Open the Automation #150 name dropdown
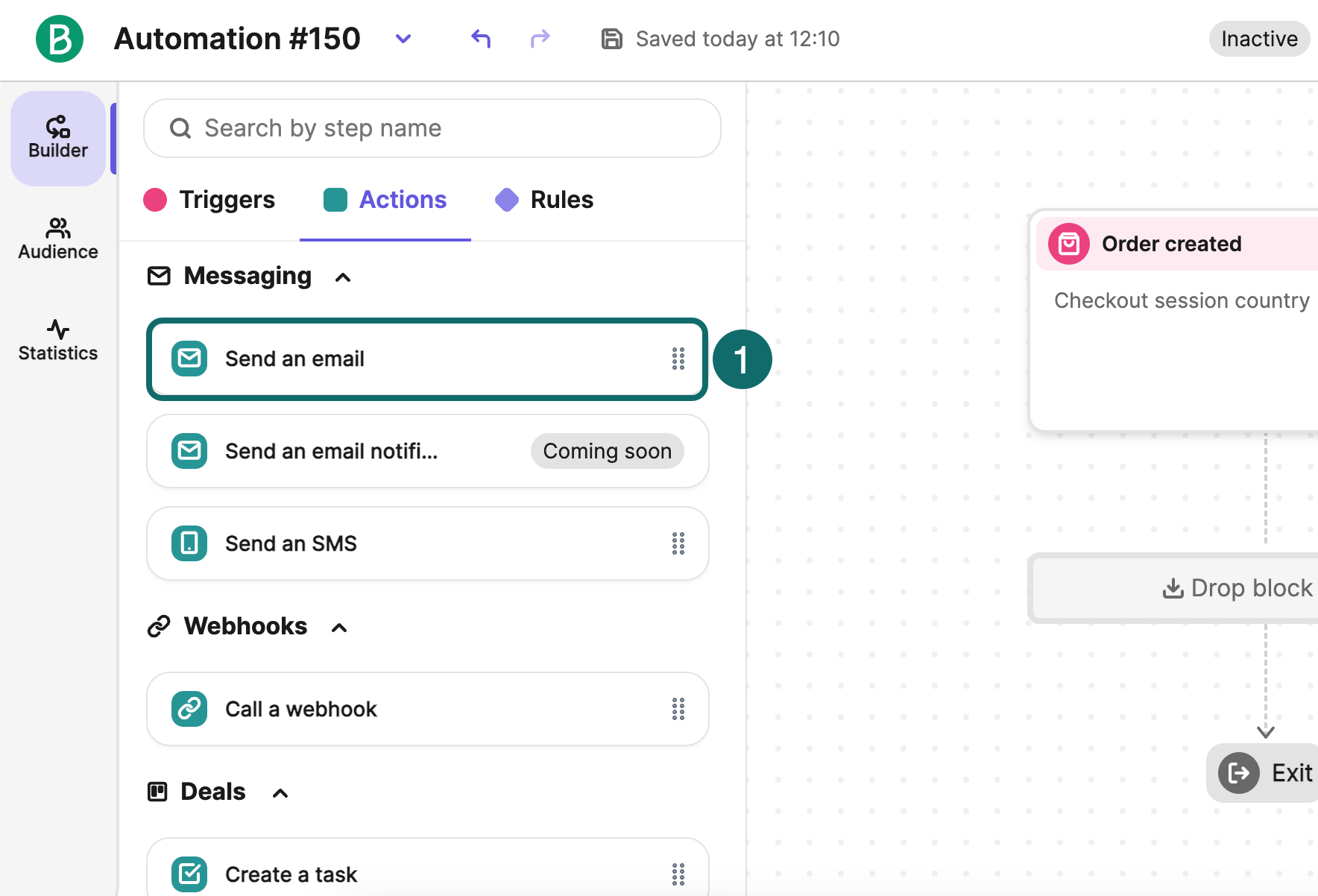 click(x=403, y=39)
